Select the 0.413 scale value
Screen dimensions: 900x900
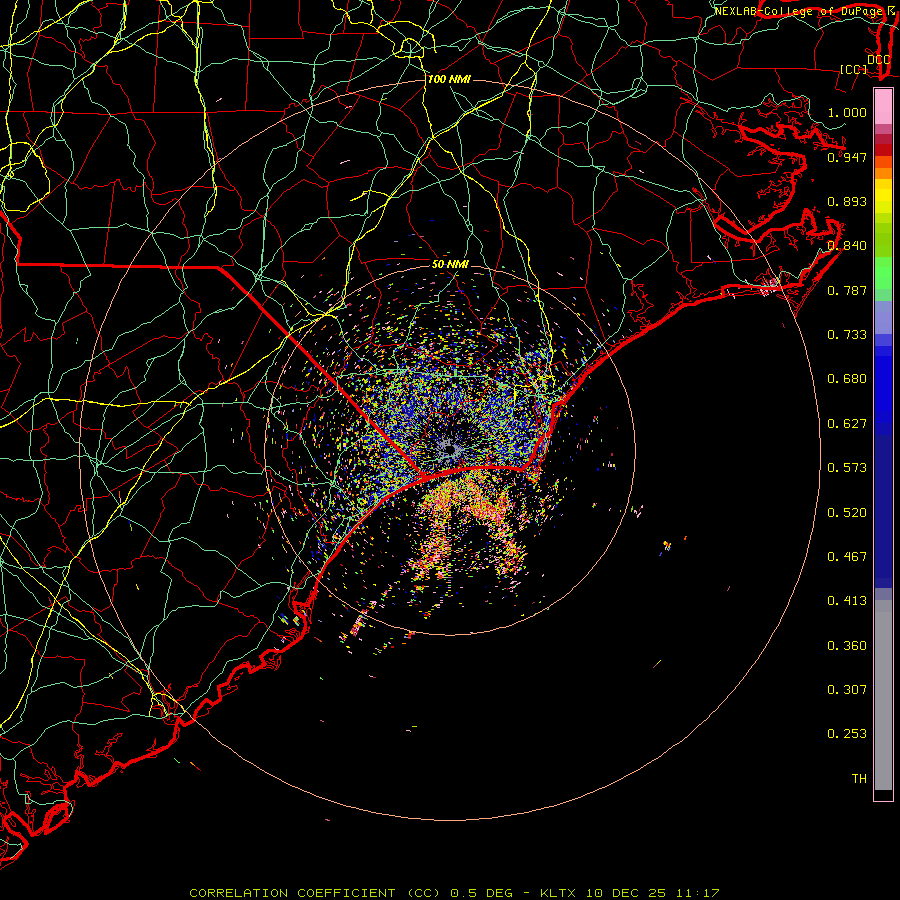point(847,601)
